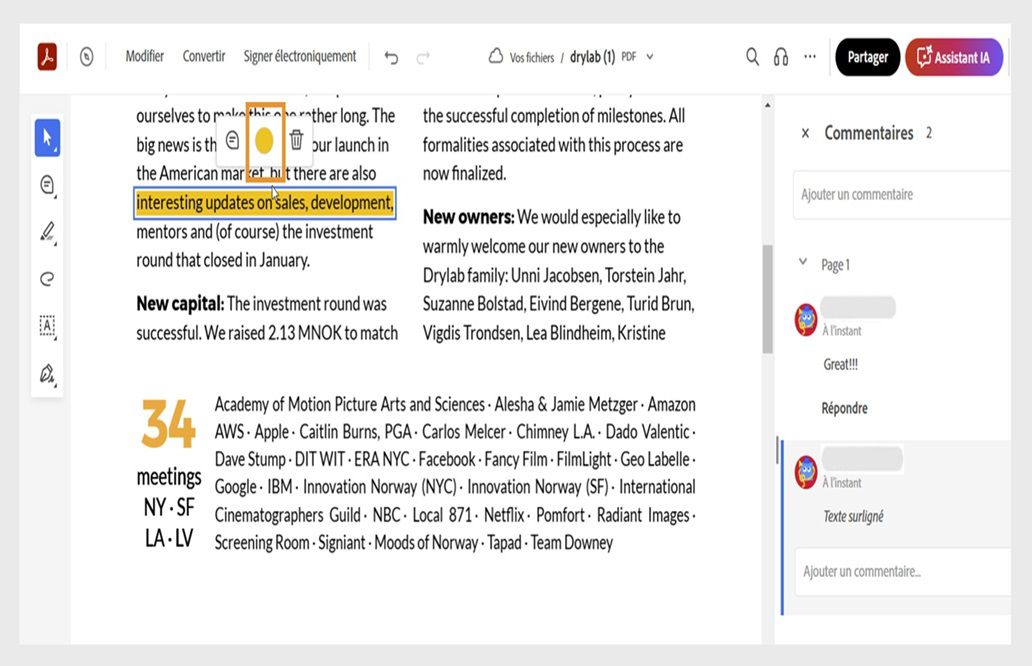
Task: Open Assistant IA
Action: tap(954, 57)
